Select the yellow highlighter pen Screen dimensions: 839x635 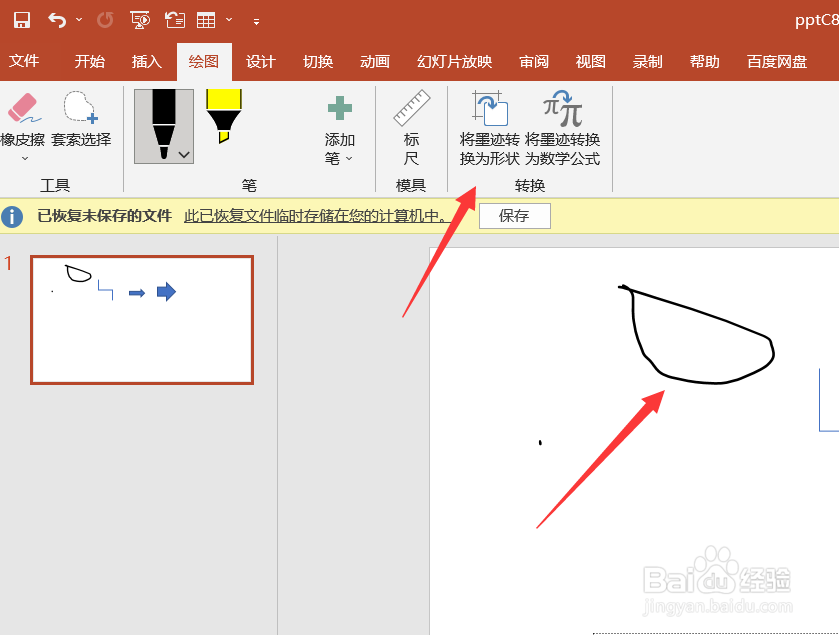tap(224, 116)
